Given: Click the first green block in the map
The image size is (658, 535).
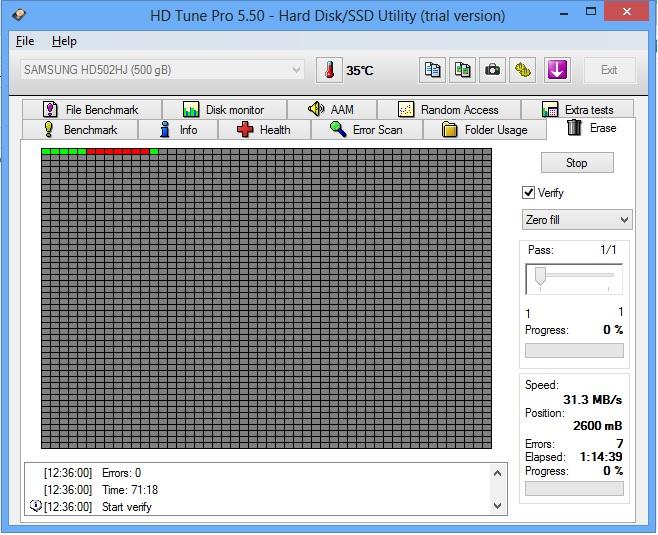Looking at the screenshot, I should [x=46, y=151].
